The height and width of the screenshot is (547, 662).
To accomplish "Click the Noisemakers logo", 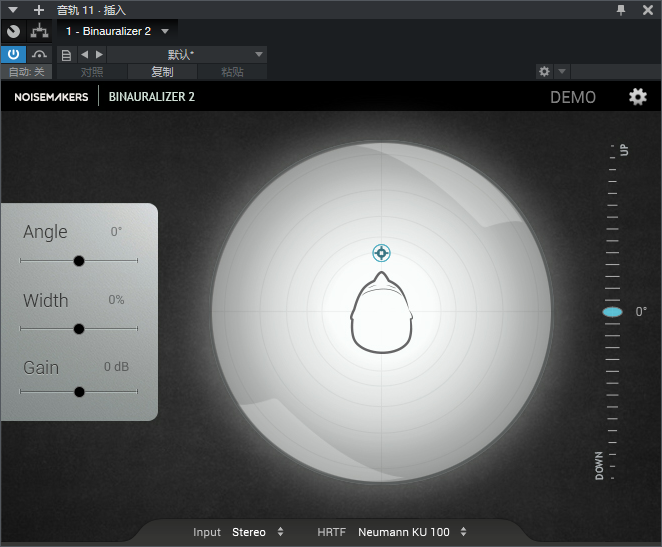I will point(52,97).
